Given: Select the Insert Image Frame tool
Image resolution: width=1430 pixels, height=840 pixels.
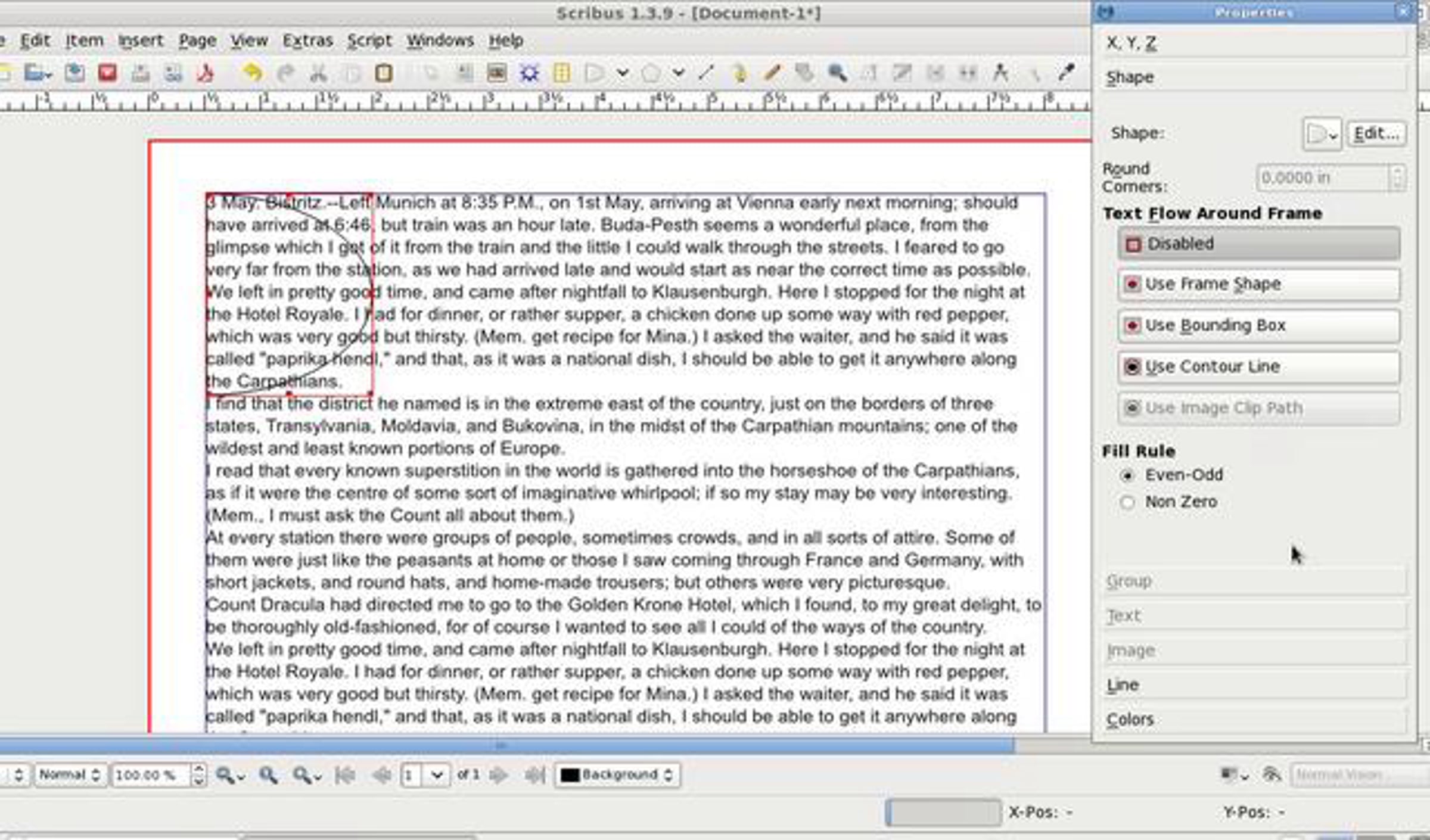Looking at the screenshot, I should (496, 73).
